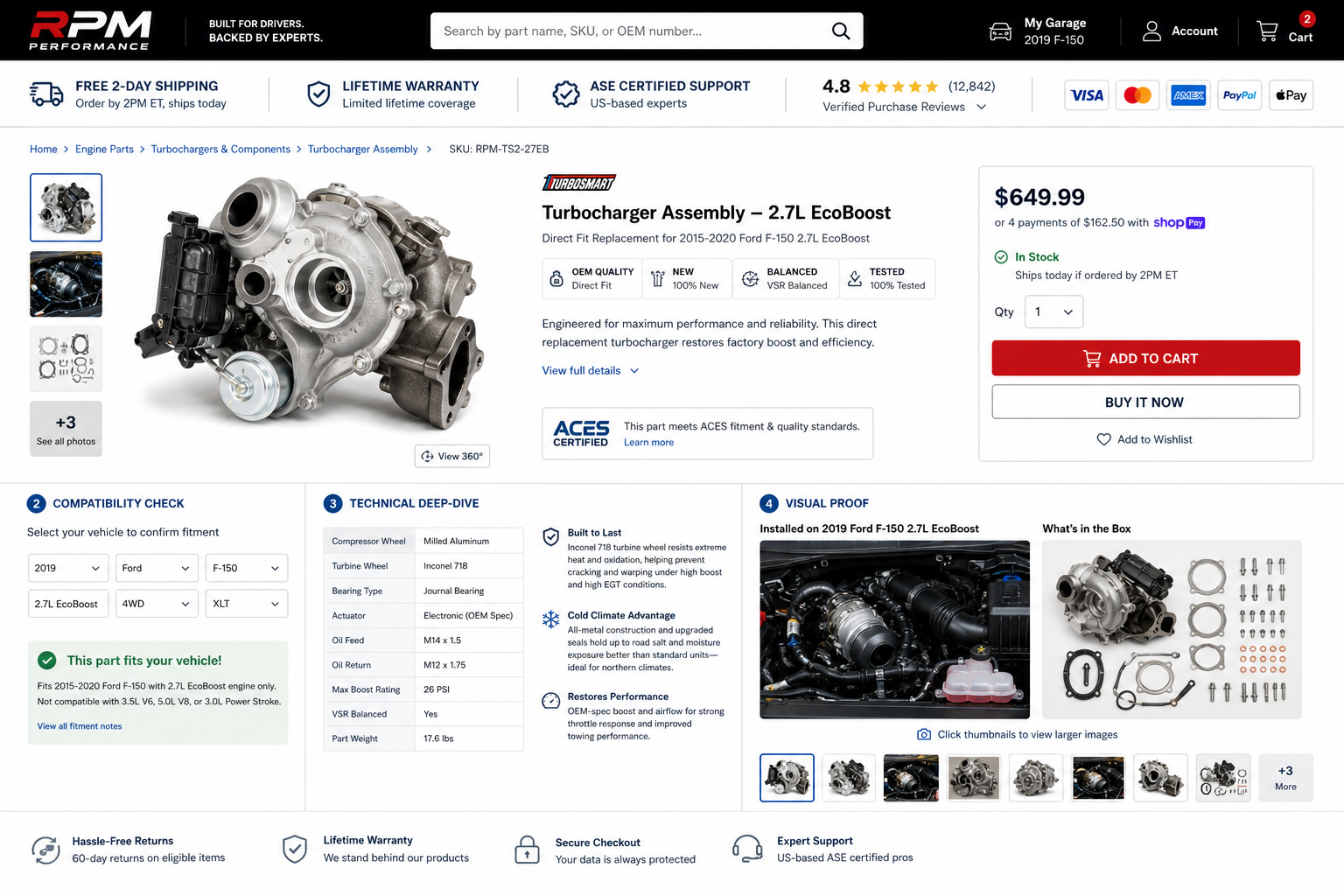Click the Apple Pay icon
Image resolution: width=1344 pixels, height=896 pixels.
pos(1291,95)
